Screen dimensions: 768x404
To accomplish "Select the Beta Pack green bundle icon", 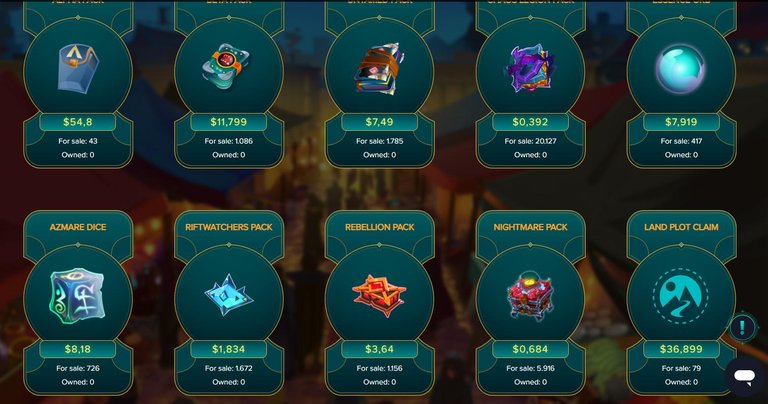I will pyautogui.click(x=226, y=67).
